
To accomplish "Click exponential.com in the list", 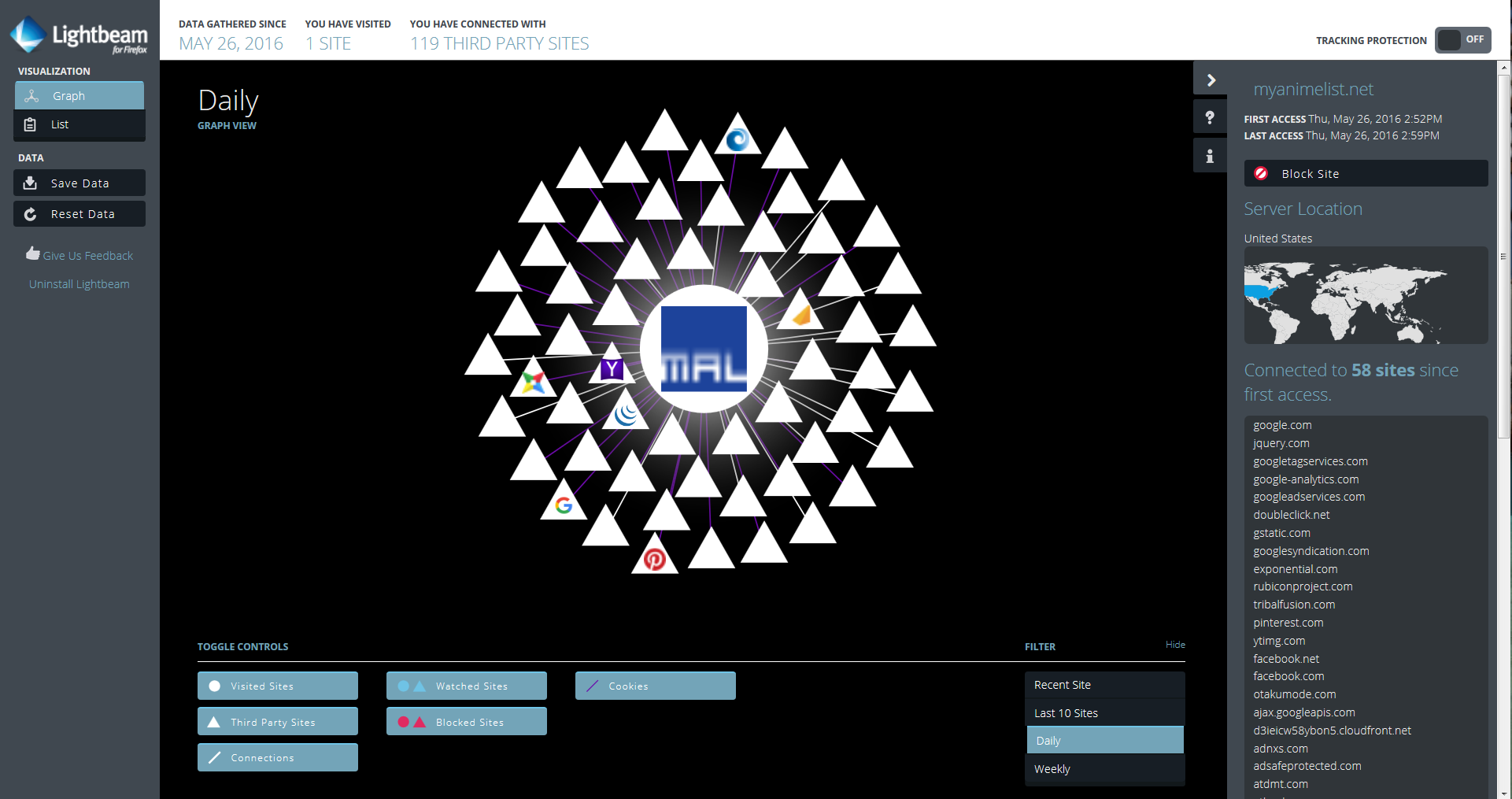I will 1296,569.
